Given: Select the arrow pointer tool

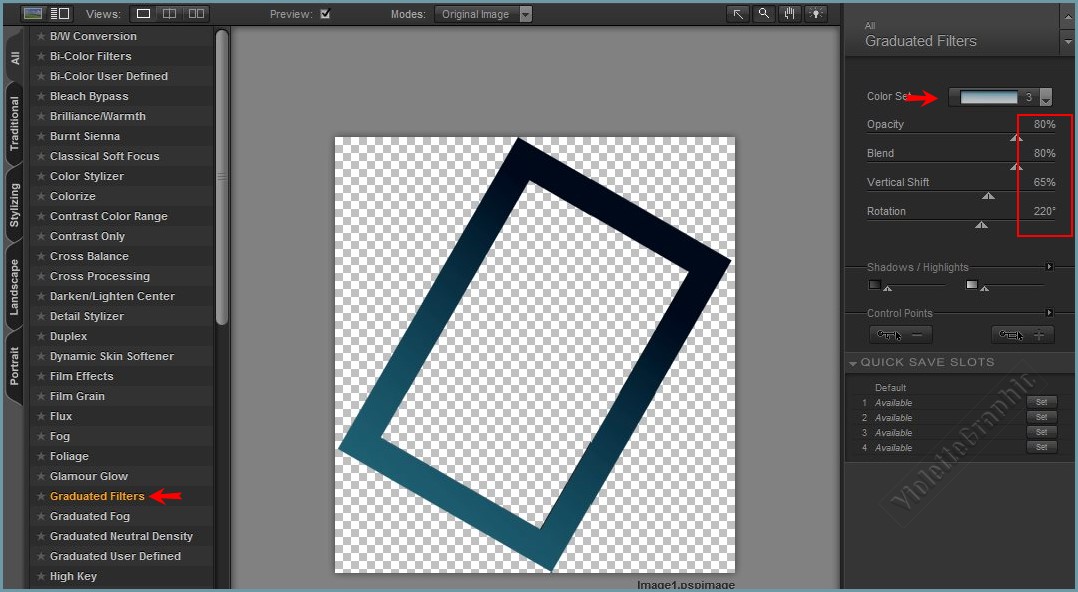Looking at the screenshot, I should pos(738,14).
